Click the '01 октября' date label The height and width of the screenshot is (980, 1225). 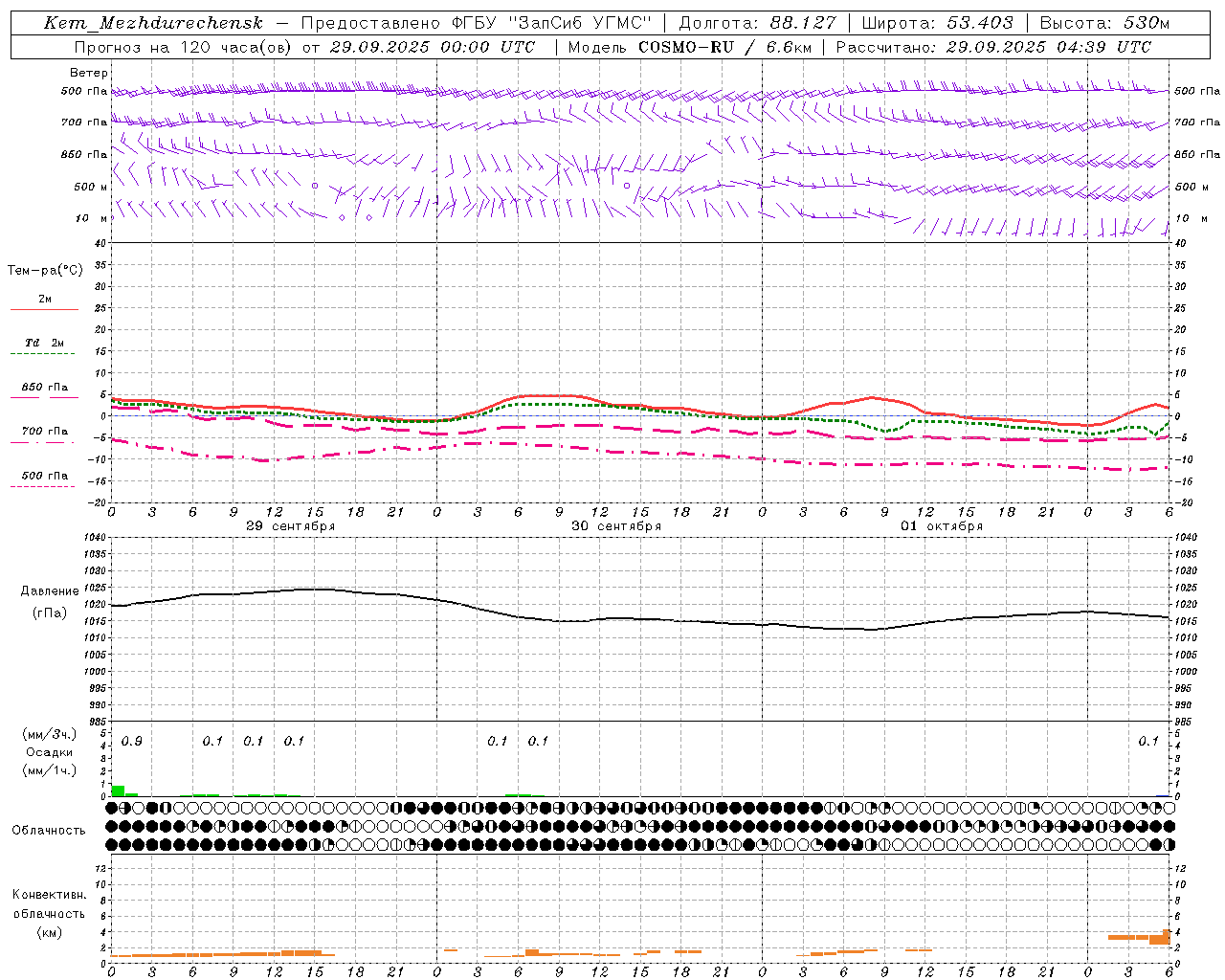[942, 526]
